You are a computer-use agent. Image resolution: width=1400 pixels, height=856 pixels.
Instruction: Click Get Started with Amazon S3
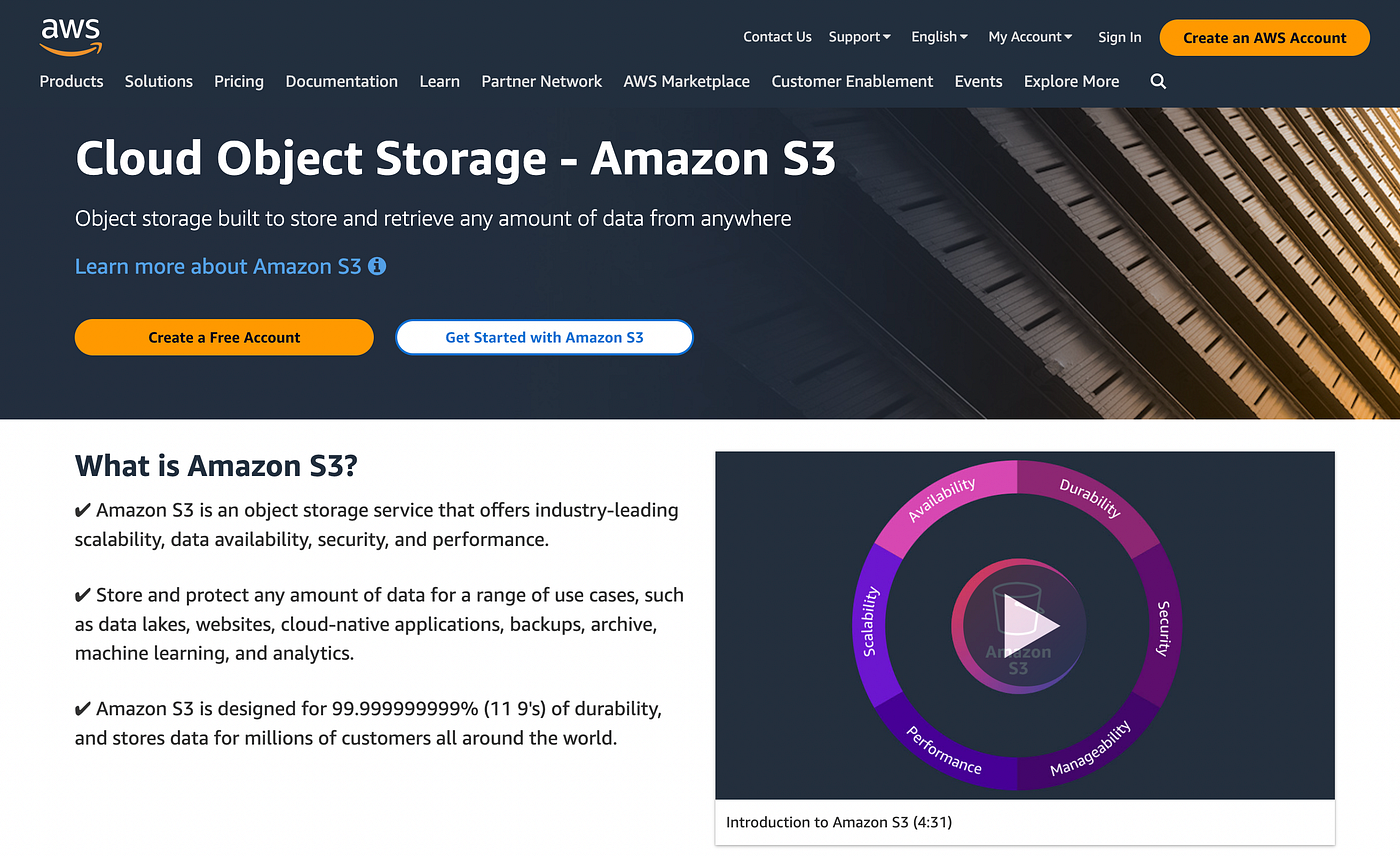(x=544, y=337)
